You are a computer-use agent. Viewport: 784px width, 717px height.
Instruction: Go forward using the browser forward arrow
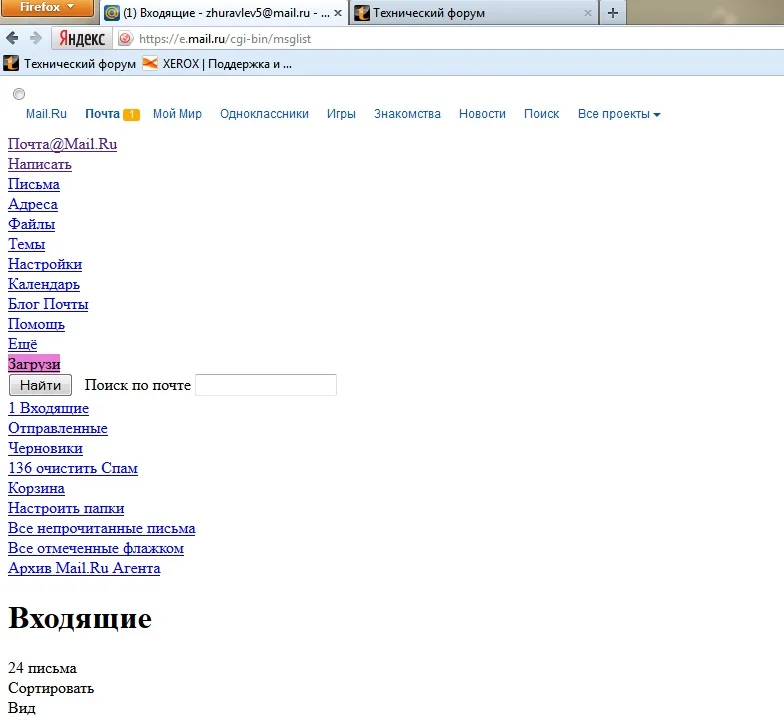click(36, 38)
